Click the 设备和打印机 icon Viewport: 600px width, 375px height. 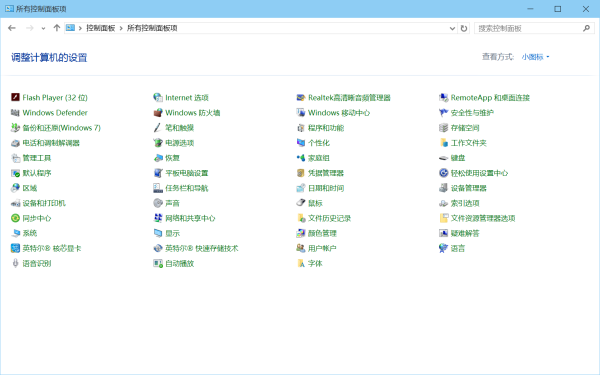coord(15,203)
